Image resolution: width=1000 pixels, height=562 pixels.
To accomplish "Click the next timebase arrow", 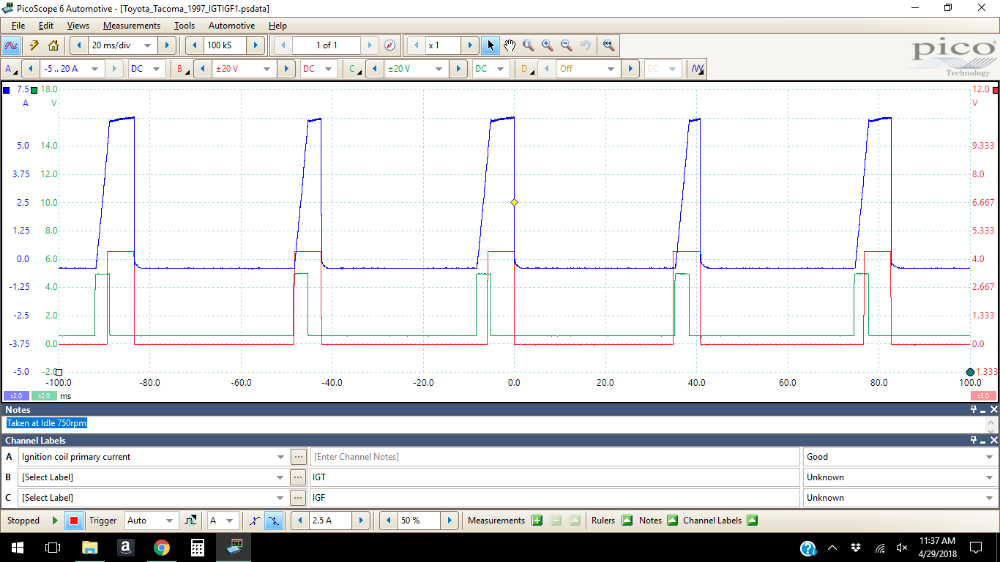I will coord(167,45).
